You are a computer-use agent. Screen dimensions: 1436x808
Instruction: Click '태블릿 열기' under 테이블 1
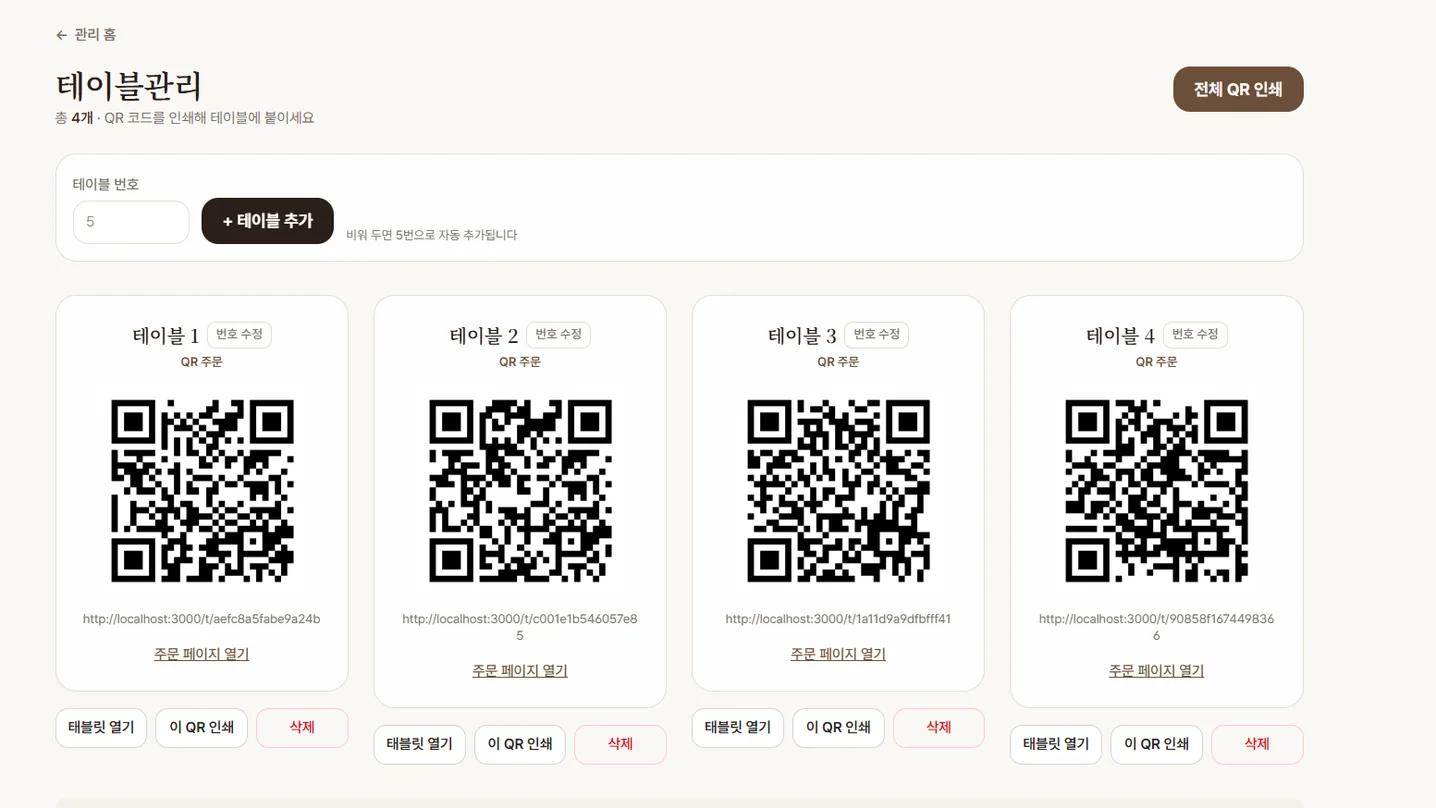[101, 728]
